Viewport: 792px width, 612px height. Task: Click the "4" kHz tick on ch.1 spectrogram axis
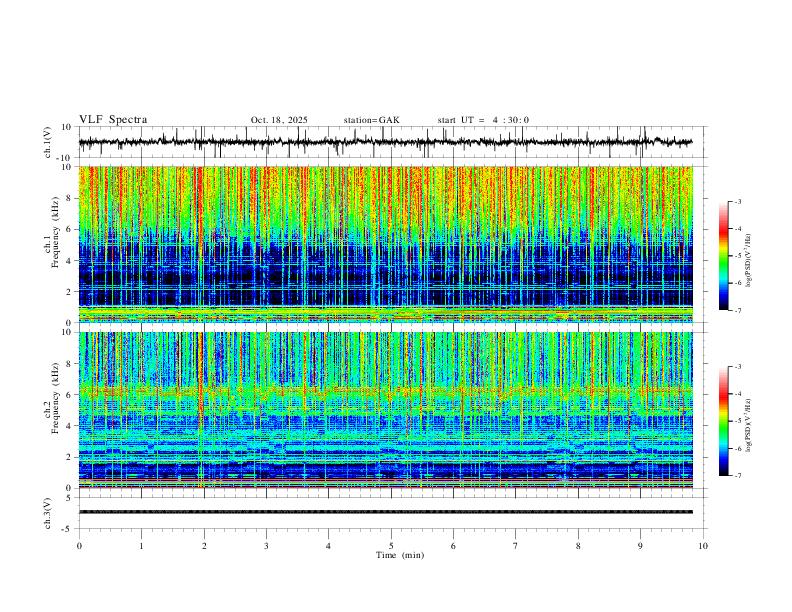(x=69, y=261)
